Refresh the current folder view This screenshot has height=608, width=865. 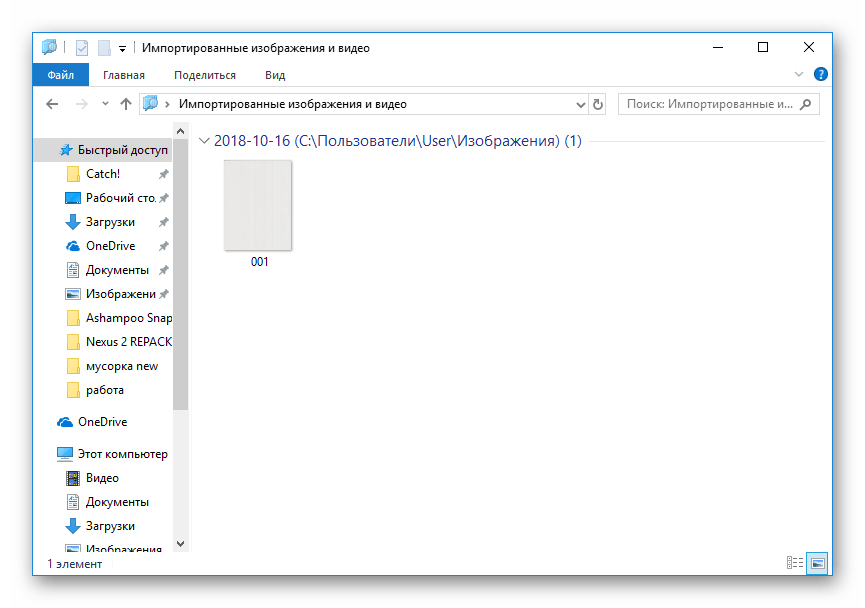[x=598, y=104]
